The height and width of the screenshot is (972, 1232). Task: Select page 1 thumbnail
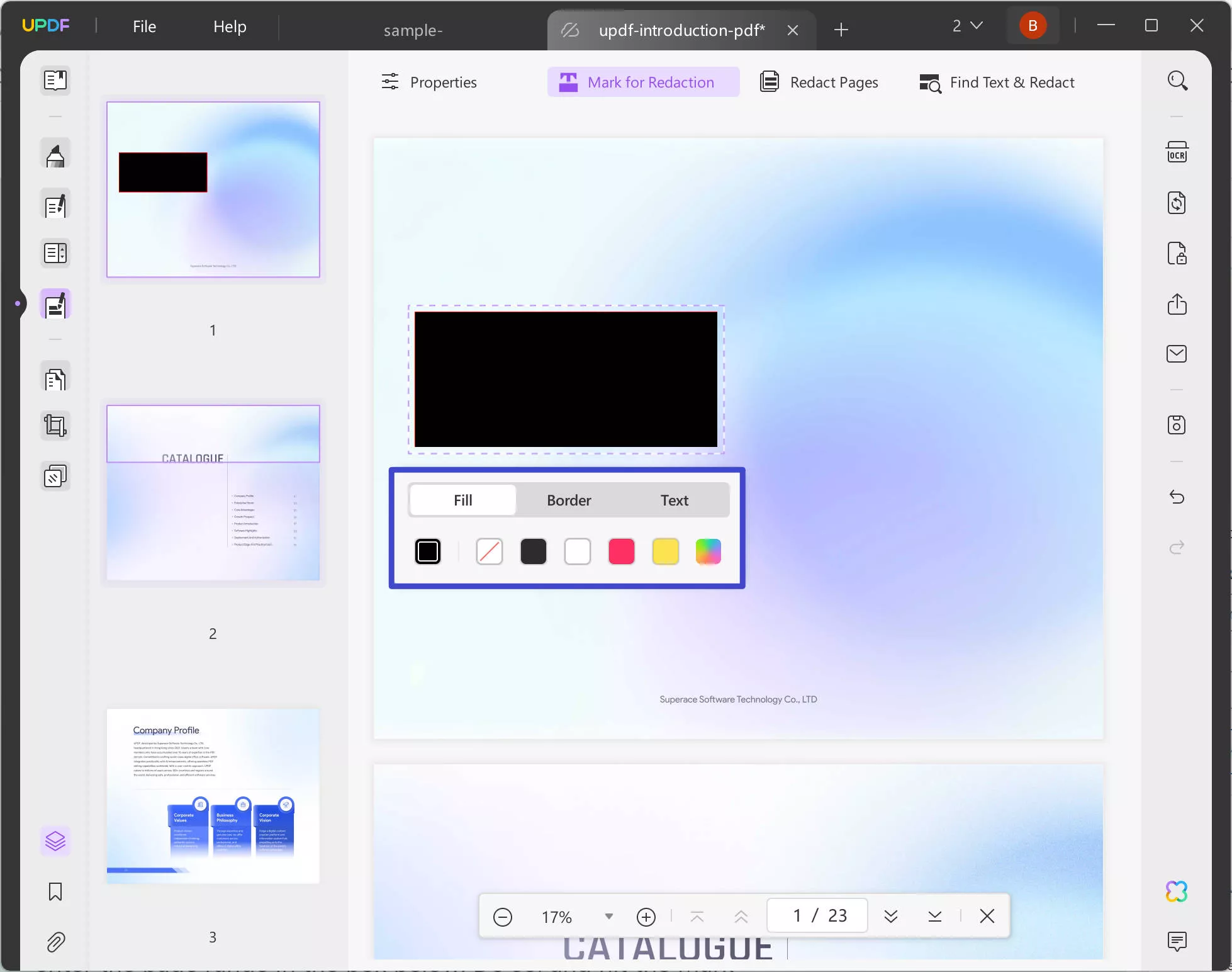[213, 189]
